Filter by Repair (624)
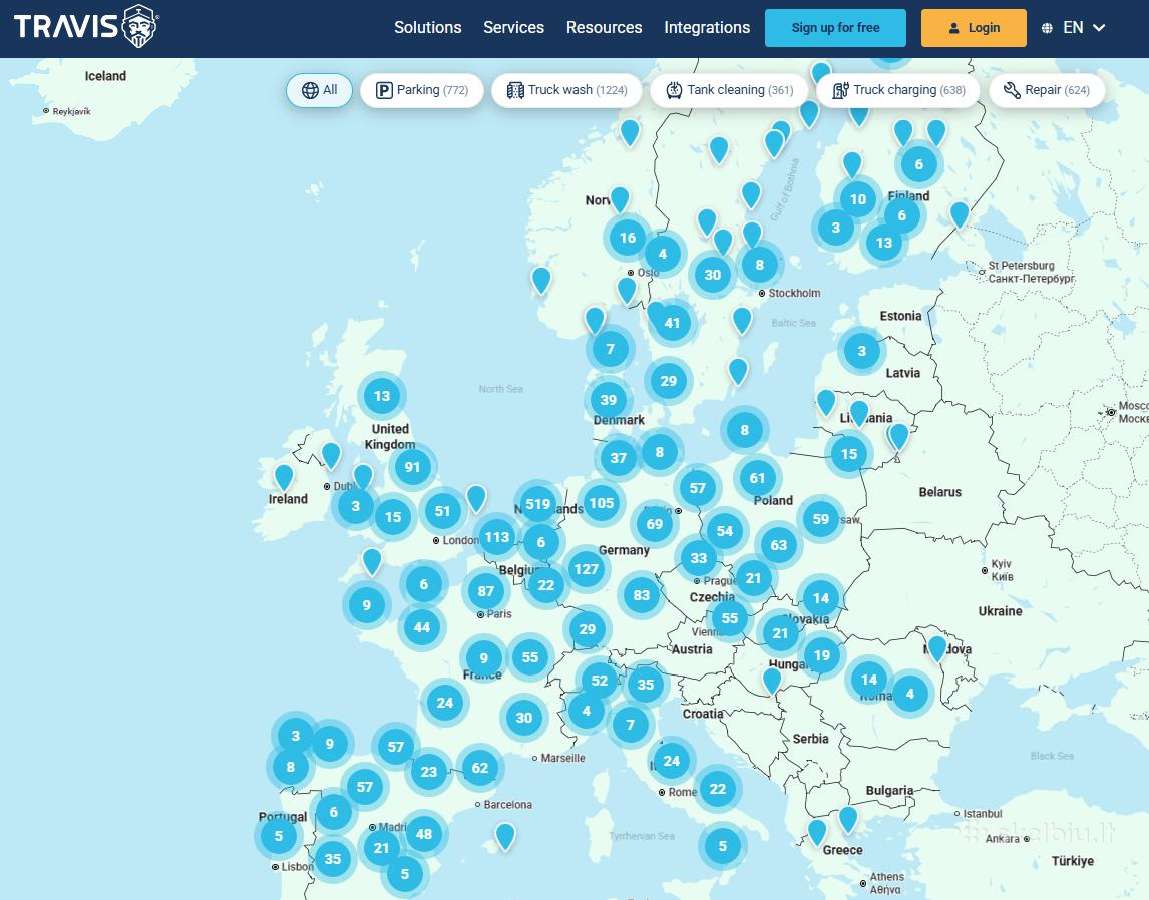This screenshot has height=900, width=1149. pos(1046,90)
